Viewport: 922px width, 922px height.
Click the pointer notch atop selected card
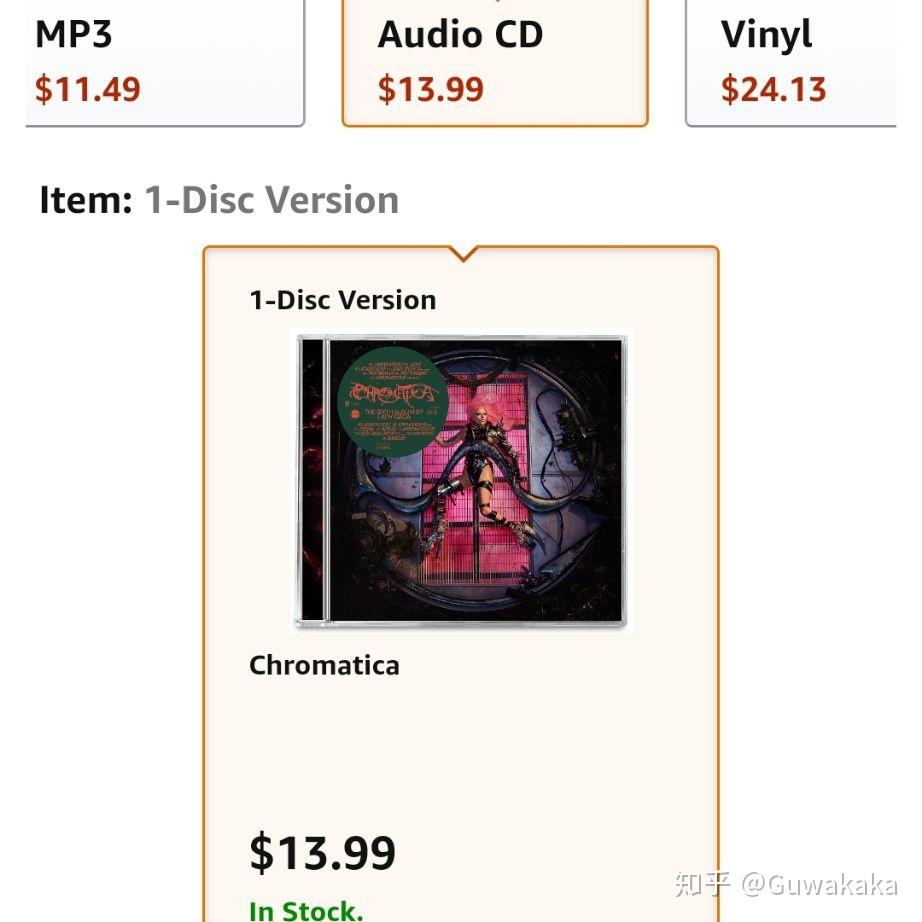pyautogui.click(x=463, y=254)
